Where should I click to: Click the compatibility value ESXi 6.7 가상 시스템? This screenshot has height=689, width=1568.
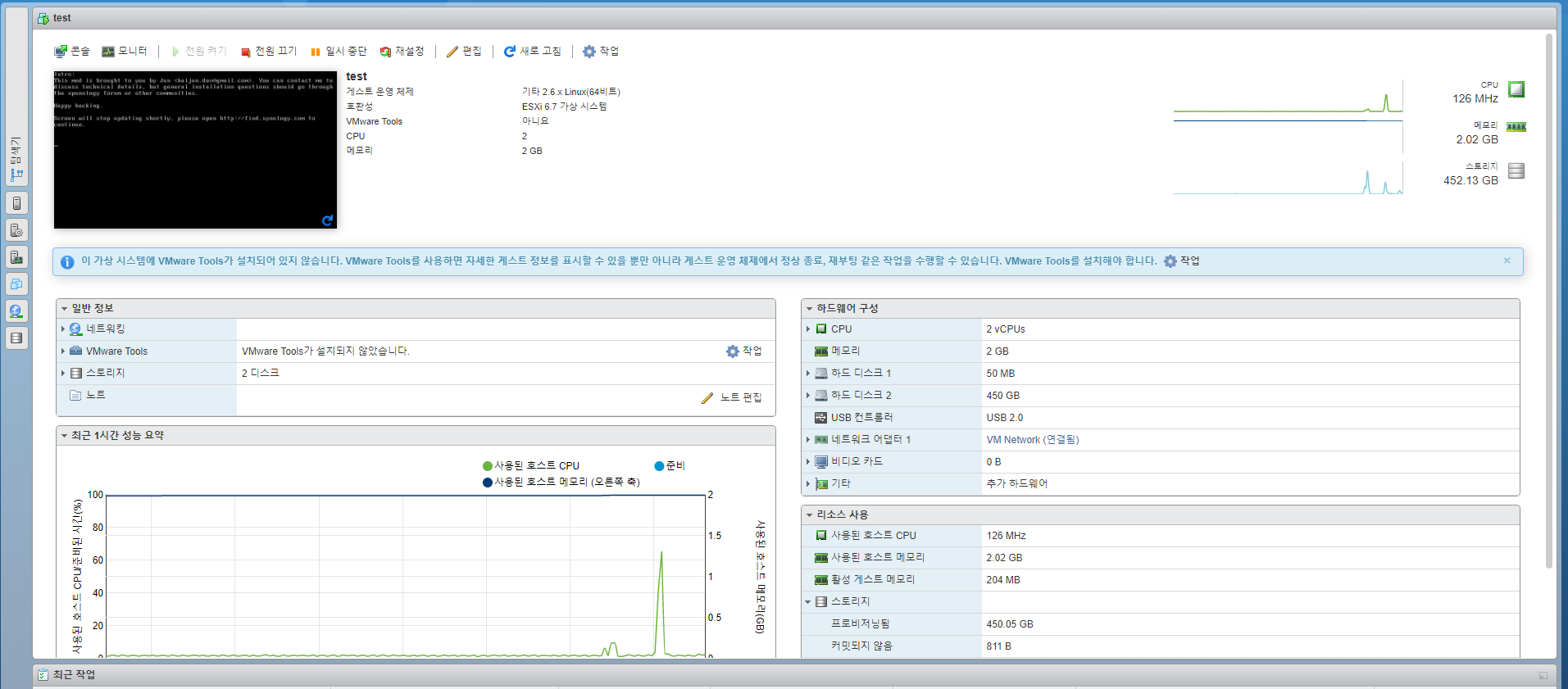(x=564, y=107)
